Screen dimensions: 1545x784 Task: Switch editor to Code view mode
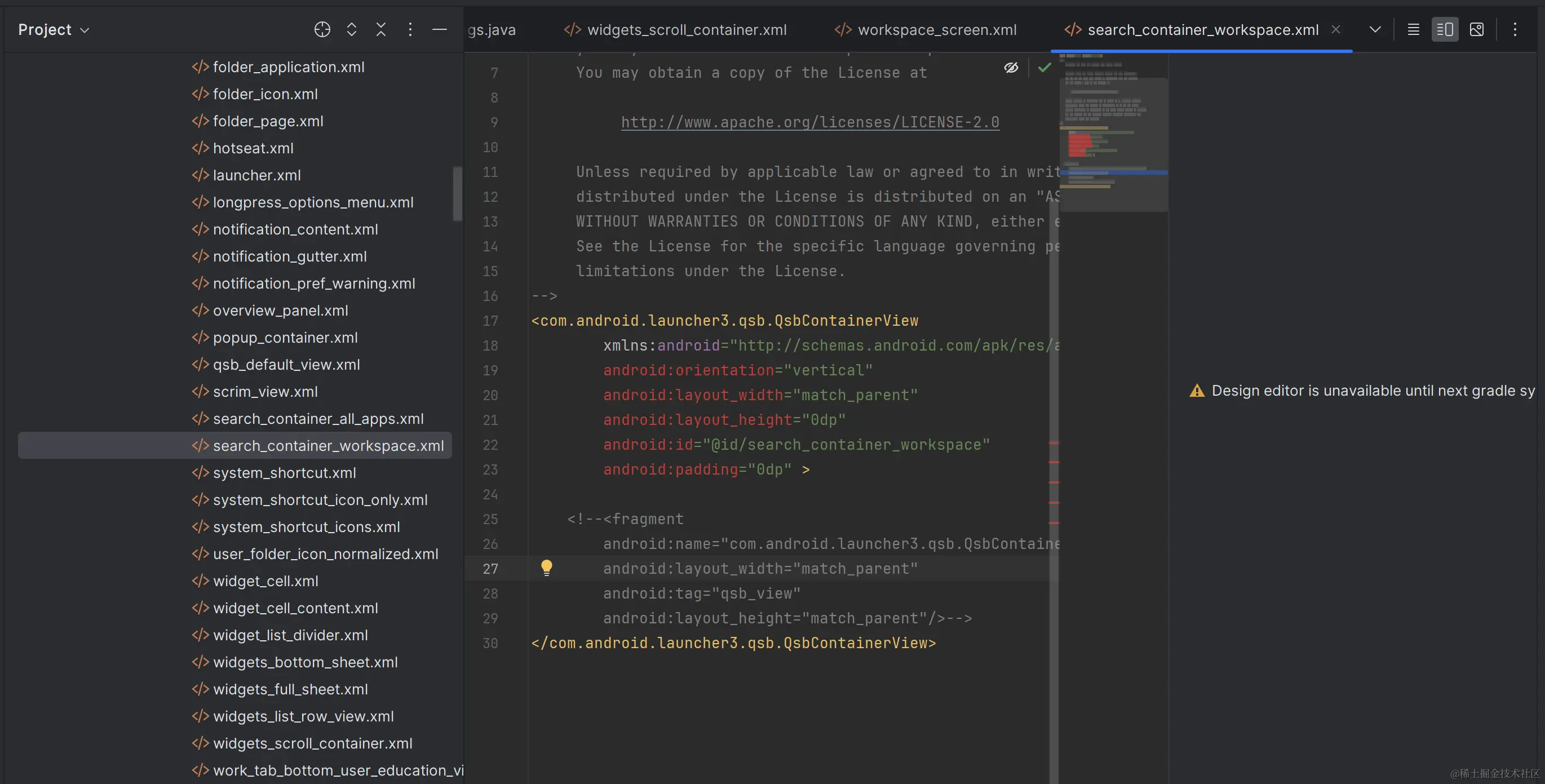(x=1414, y=29)
